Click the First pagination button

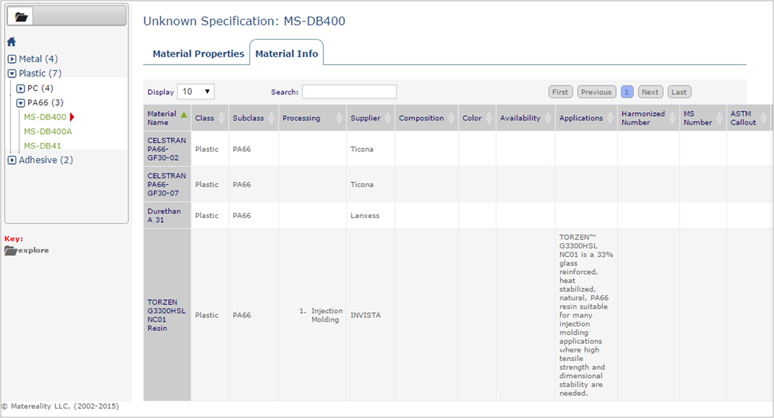tap(560, 92)
